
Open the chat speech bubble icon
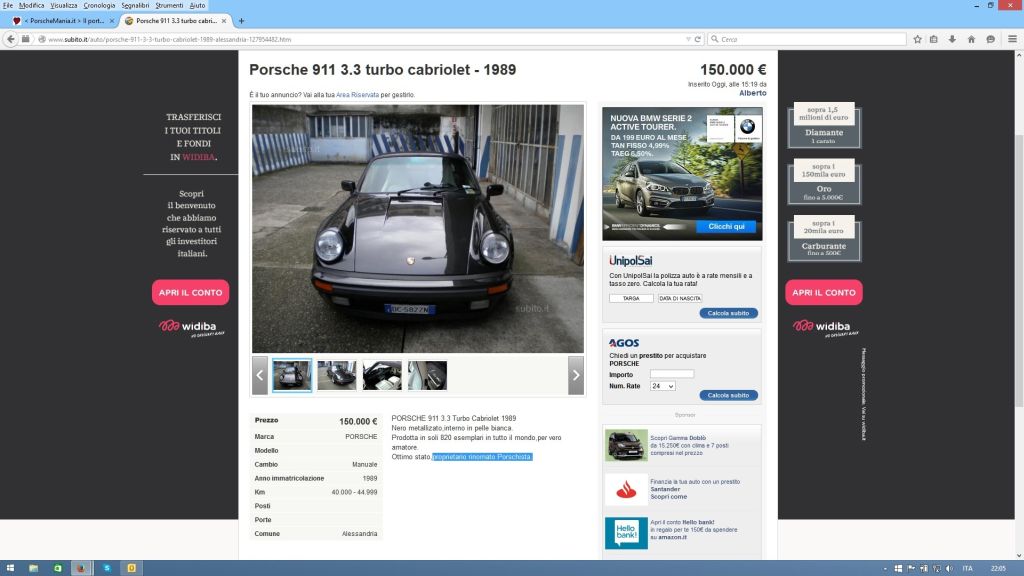point(991,39)
